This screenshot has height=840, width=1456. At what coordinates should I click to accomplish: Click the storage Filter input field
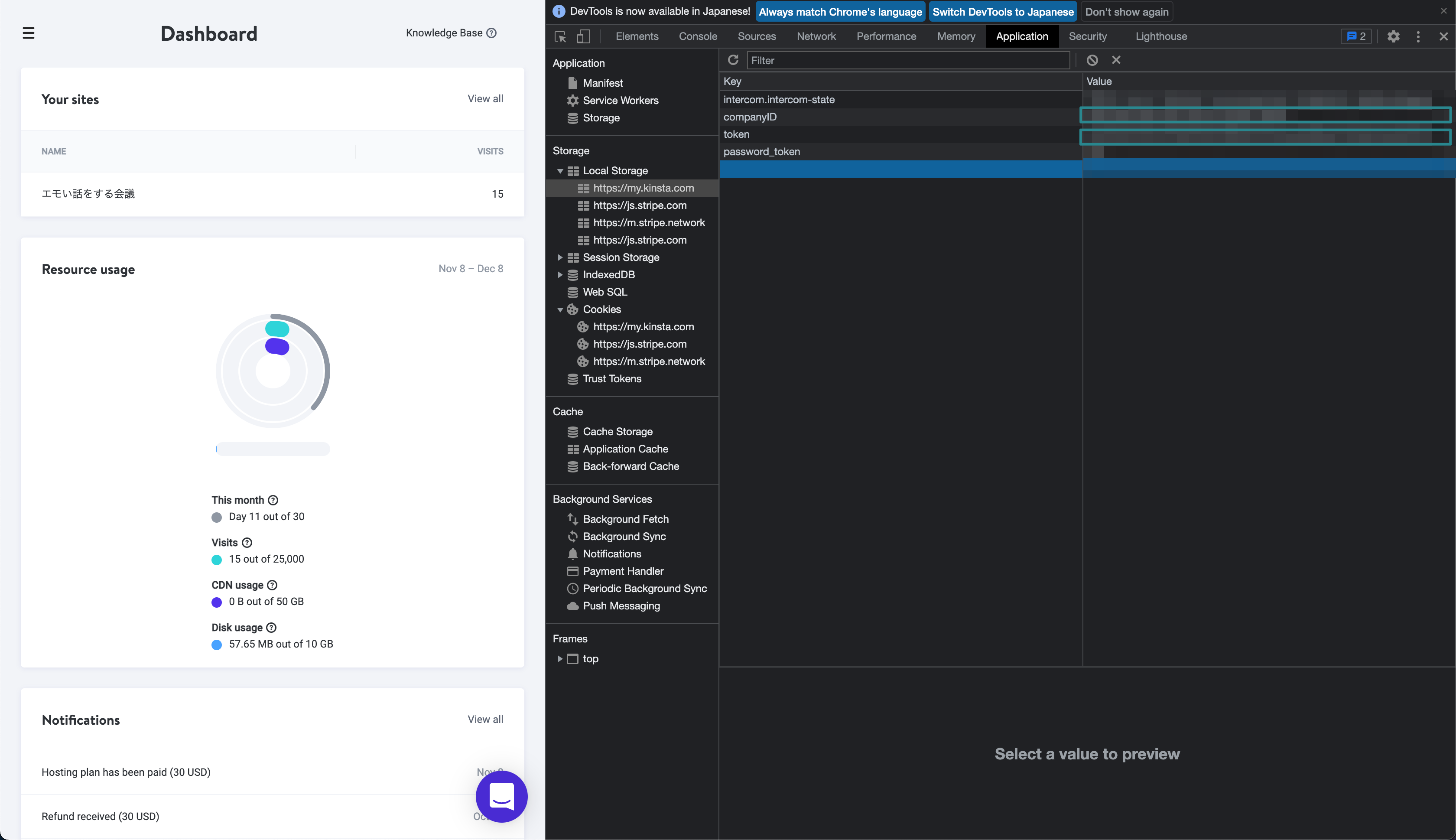tap(908, 61)
